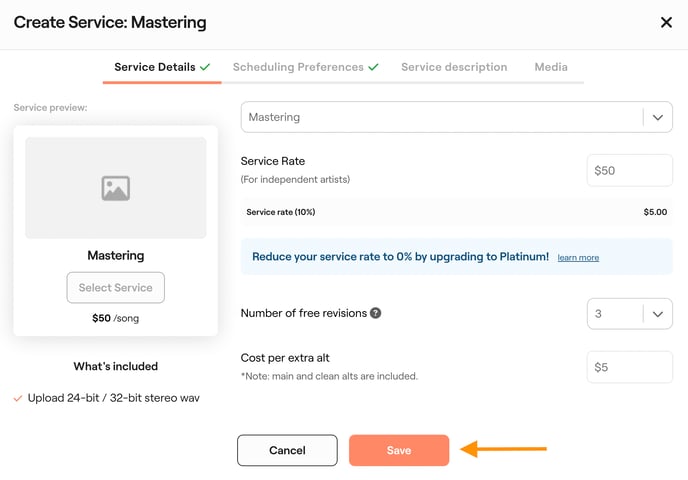688x480 pixels.
Task: Click the green check next to Scheduling Preferences
Action: click(x=373, y=67)
